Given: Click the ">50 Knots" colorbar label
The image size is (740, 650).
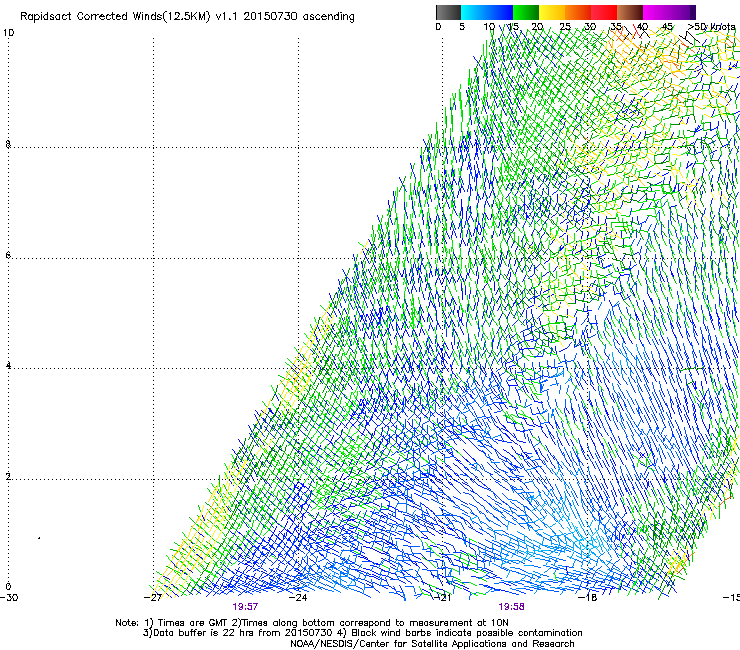Looking at the screenshot, I should [x=711, y=27].
